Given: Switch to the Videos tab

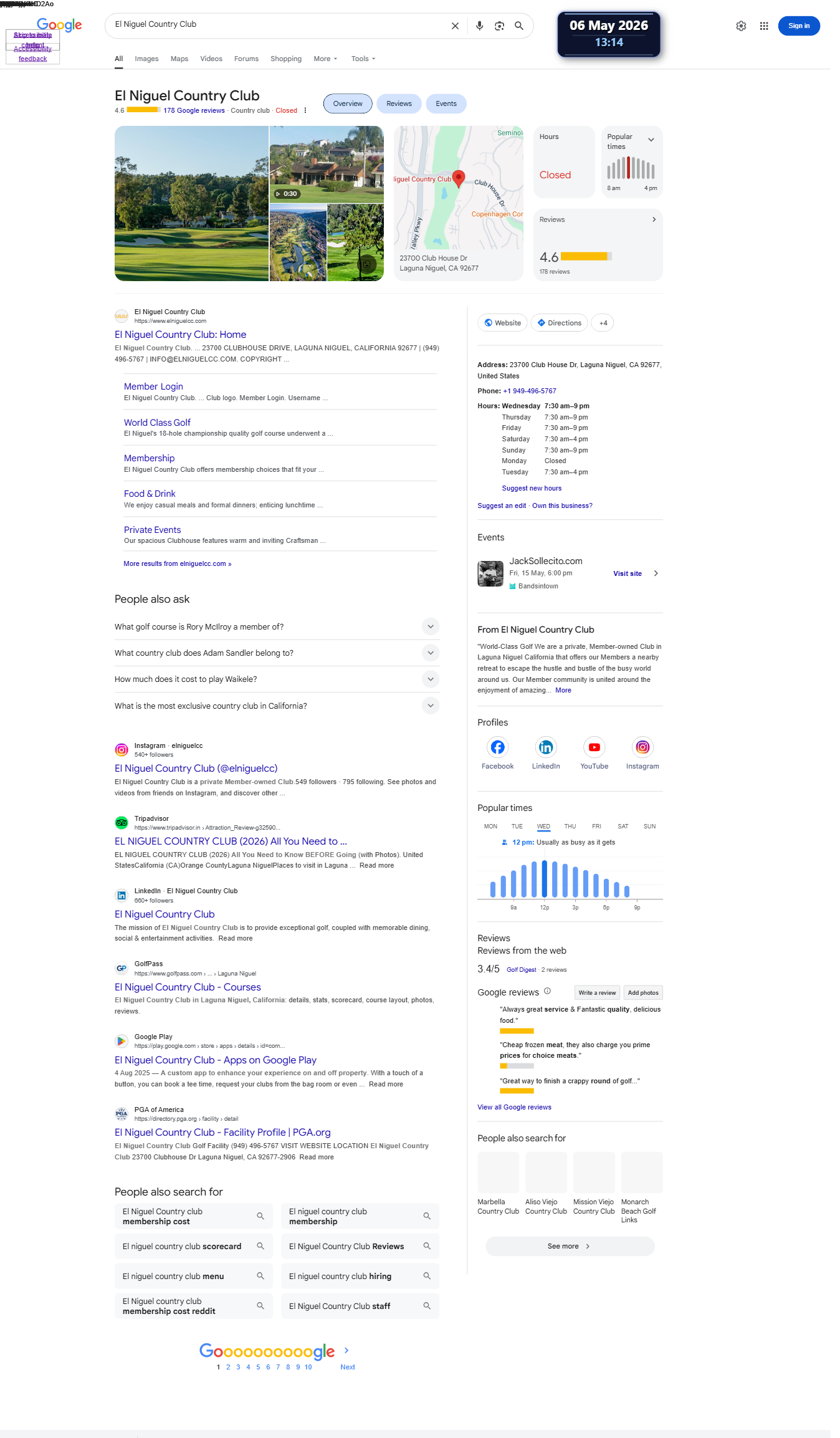Looking at the screenshot, I should click(x=211, y=59).
